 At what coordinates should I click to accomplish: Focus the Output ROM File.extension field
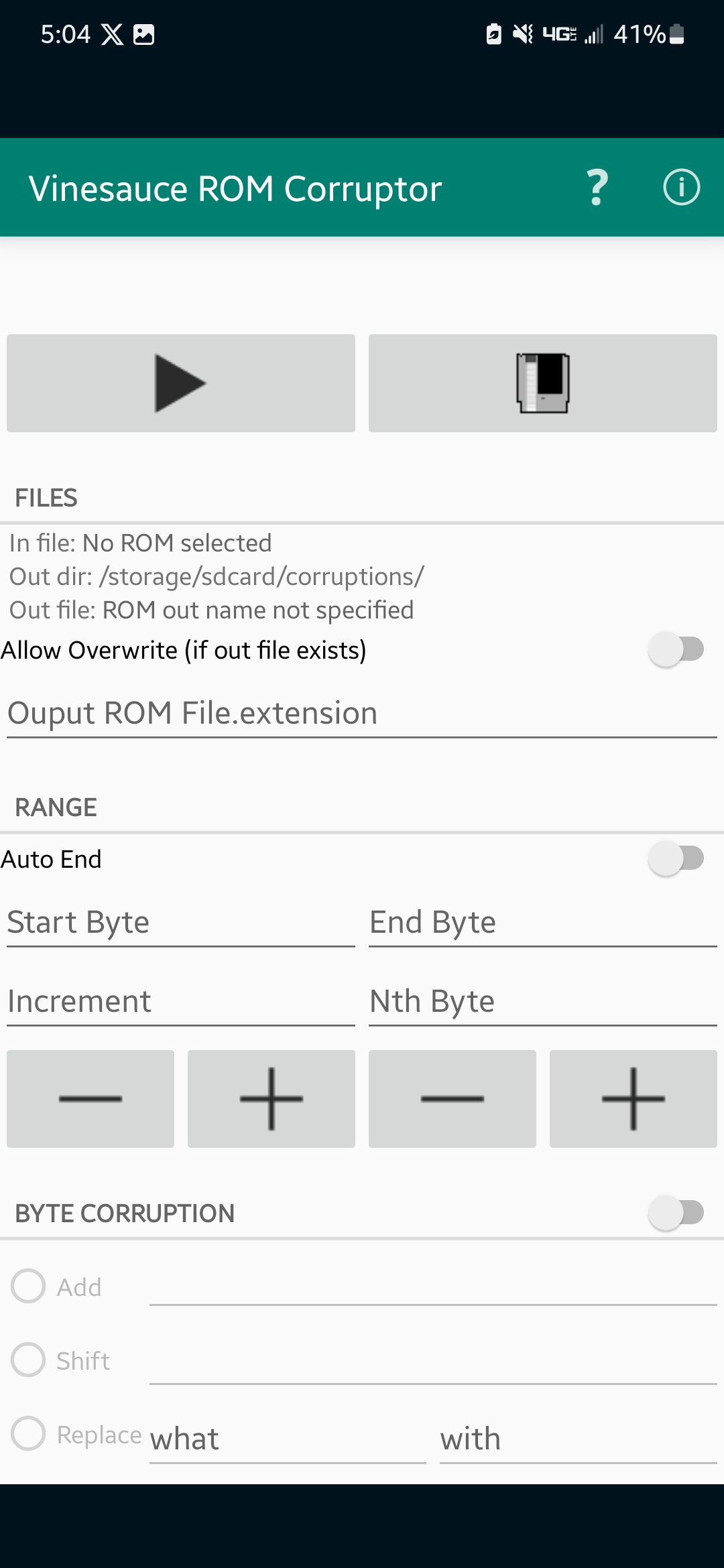[x=362, y=714]
